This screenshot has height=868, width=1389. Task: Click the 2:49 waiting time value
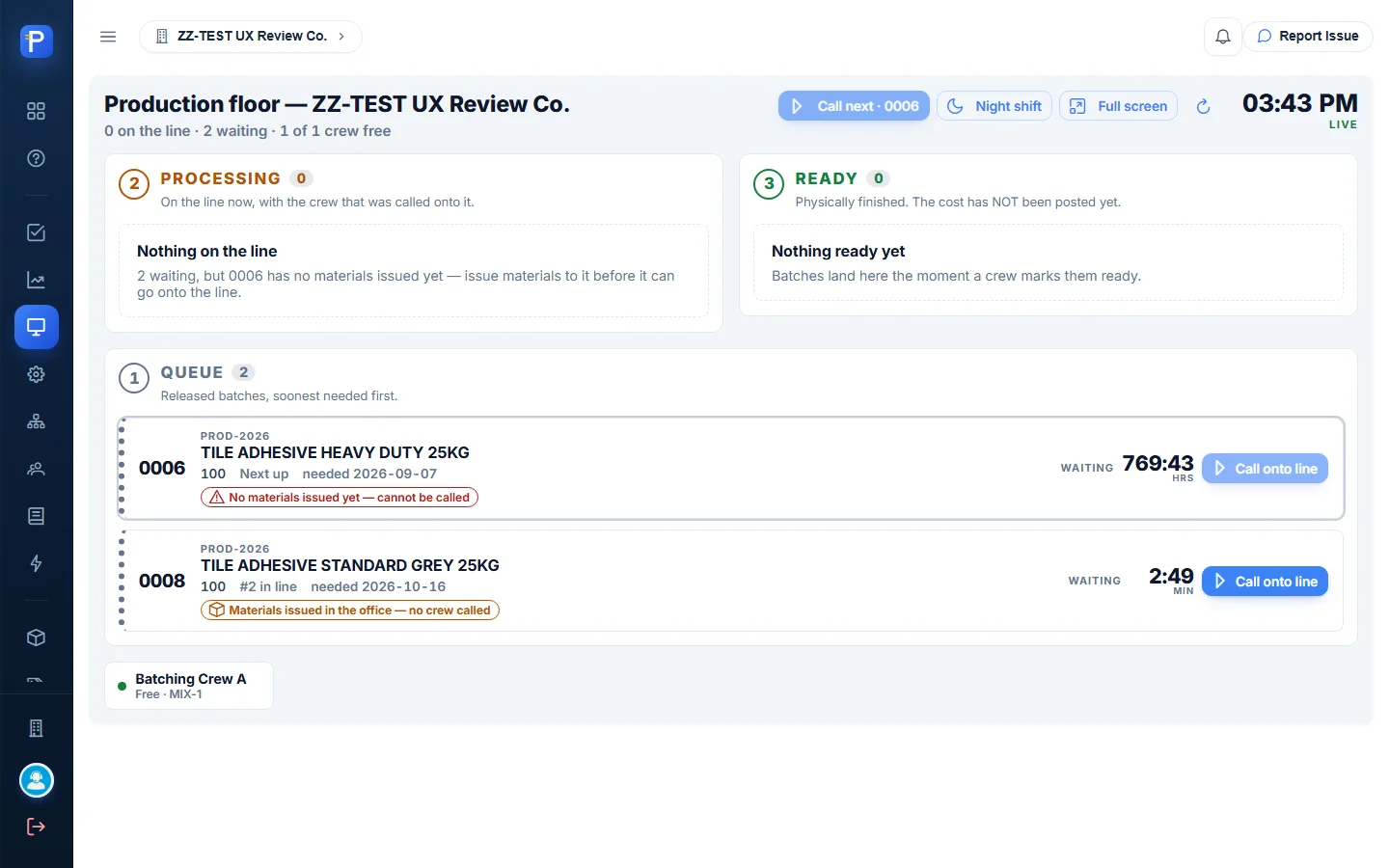pos(1171,577)
